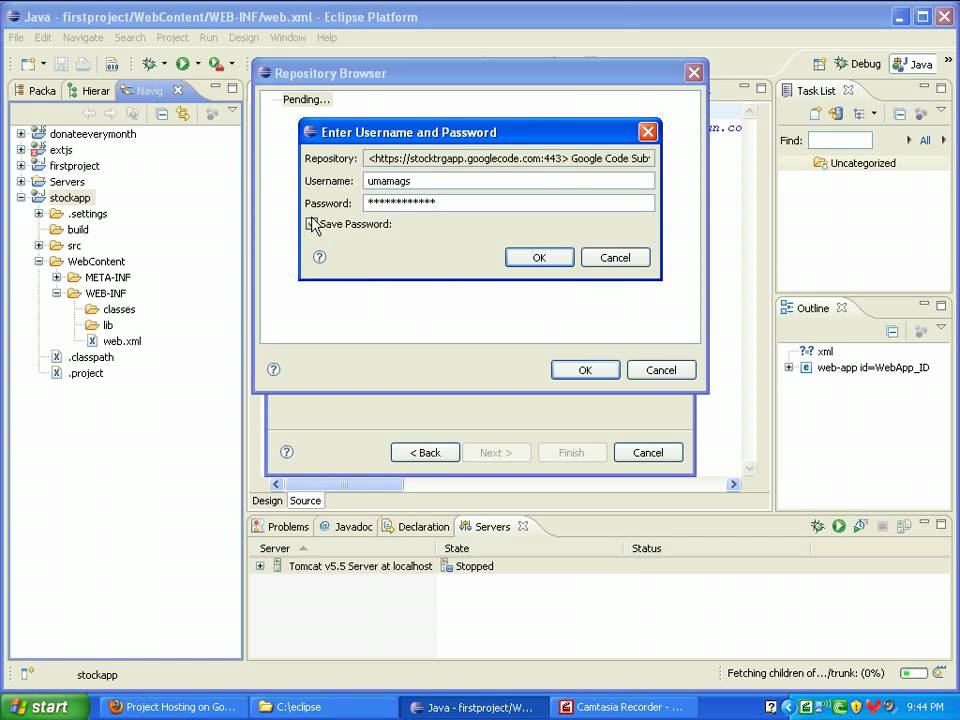Click the progress icon in the status bar
Image resolution: width=960 pixels, height=720 pixels.
point(939,673)
